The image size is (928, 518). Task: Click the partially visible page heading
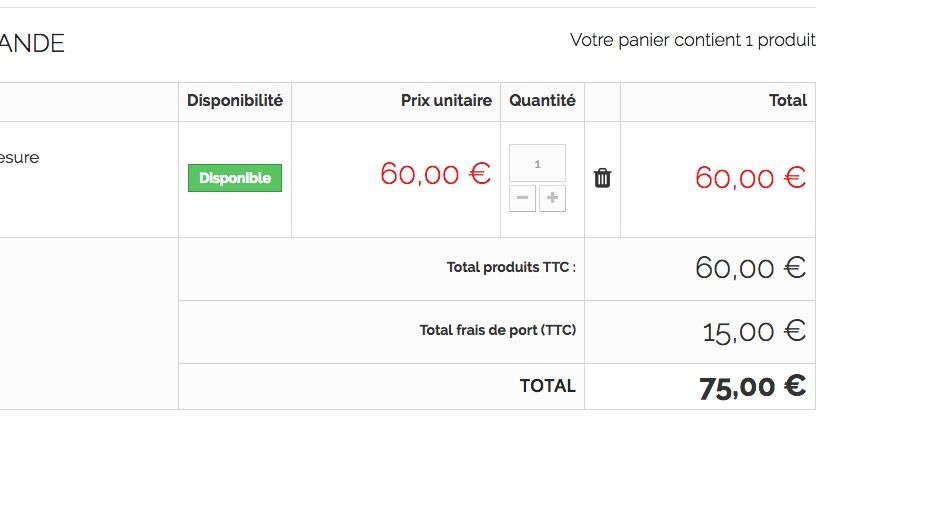coord(32,44)
